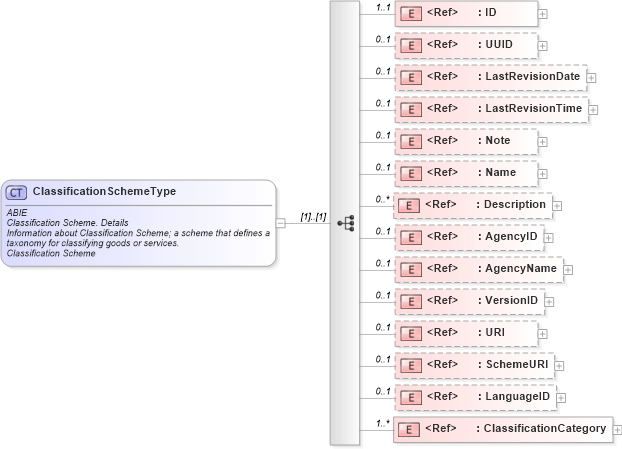622x449 pixels.
Task: Click the CT icon of ClassificationSchemeType
Action: click(x=16, y=193)
